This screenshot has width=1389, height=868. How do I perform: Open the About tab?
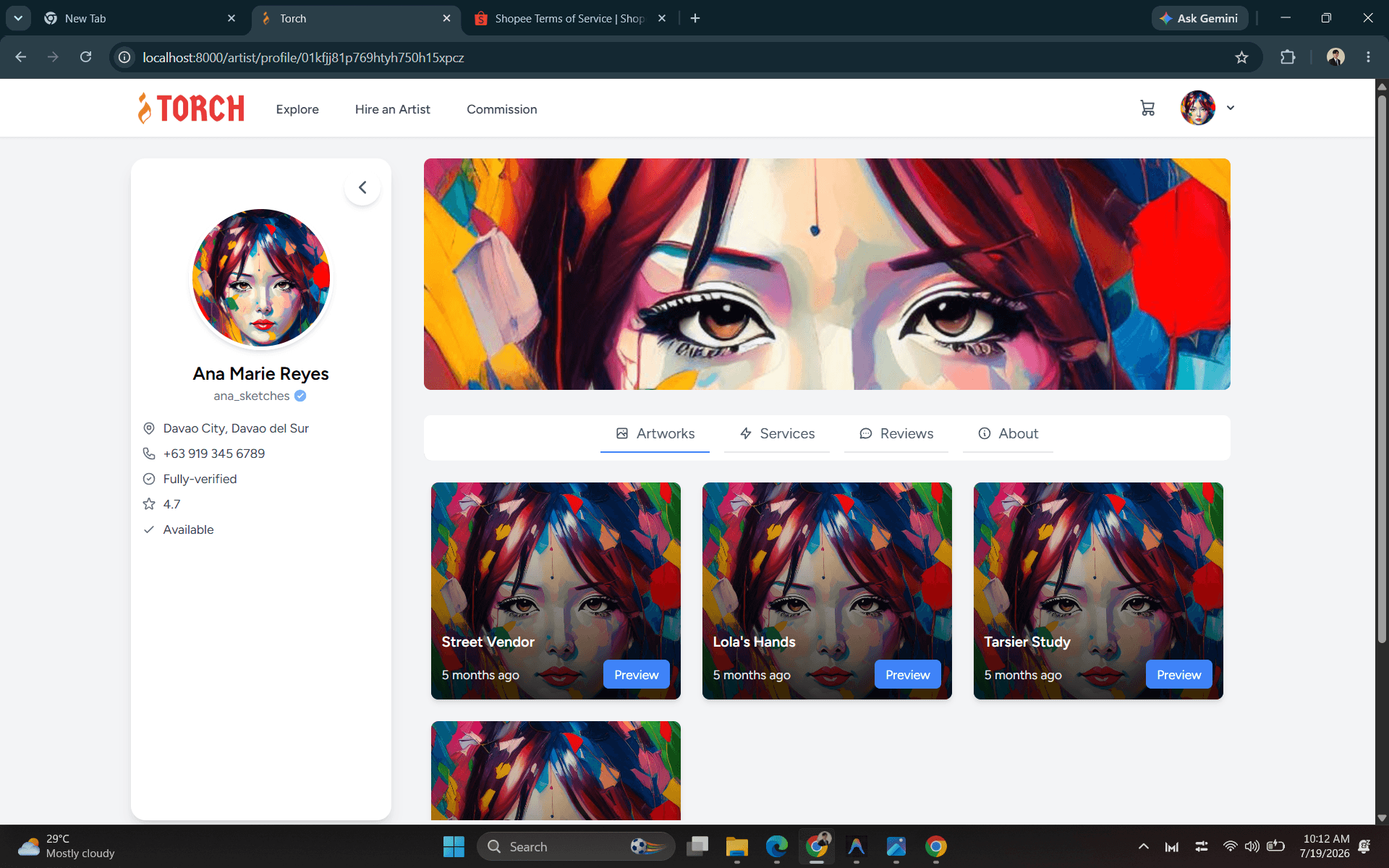pos(1008,434)
